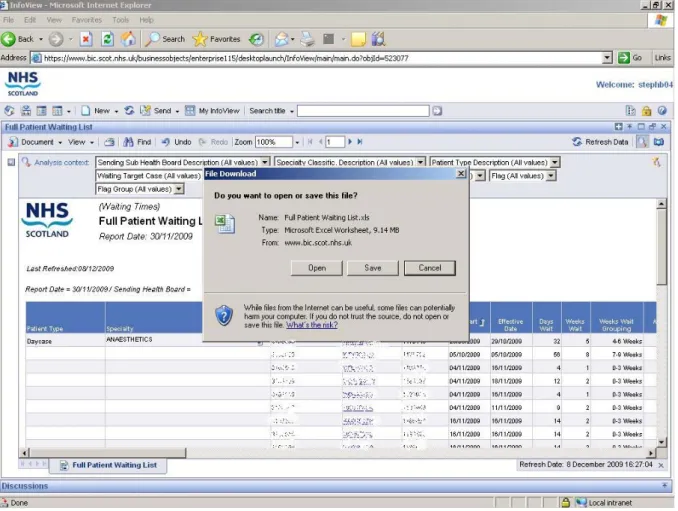Click the report horizontal scrollbar thumb
The image size is (678, 511).
click(x=108, y=453)
